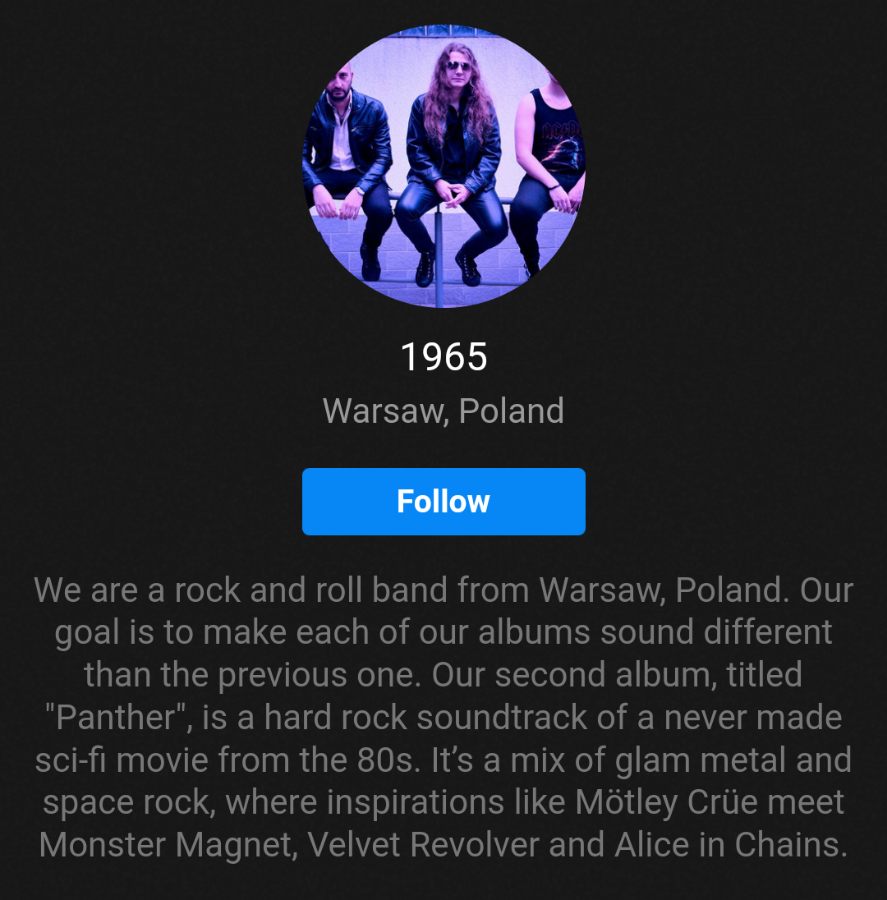Viewport: 887px width, 900px height.
Task: Click the phrase "sci-fi movie" in the bio
Action: (121, 760)
